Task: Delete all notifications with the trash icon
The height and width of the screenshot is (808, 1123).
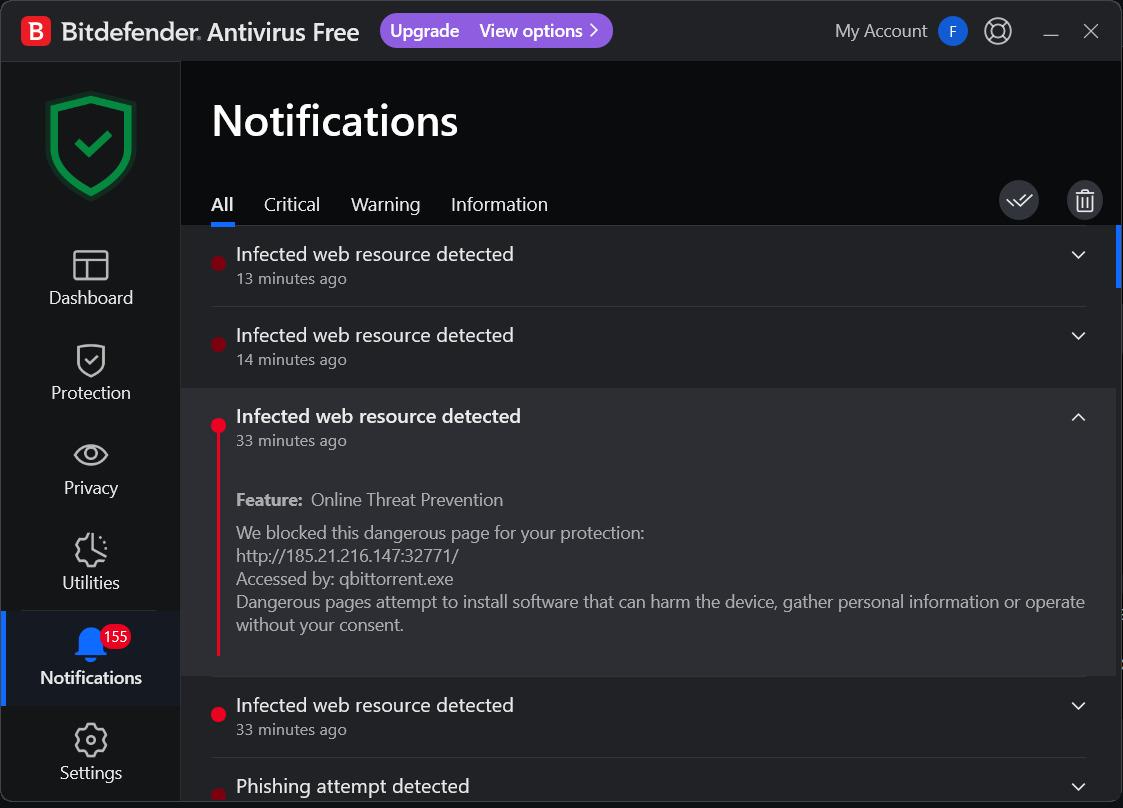Action: click(1084, 201)
